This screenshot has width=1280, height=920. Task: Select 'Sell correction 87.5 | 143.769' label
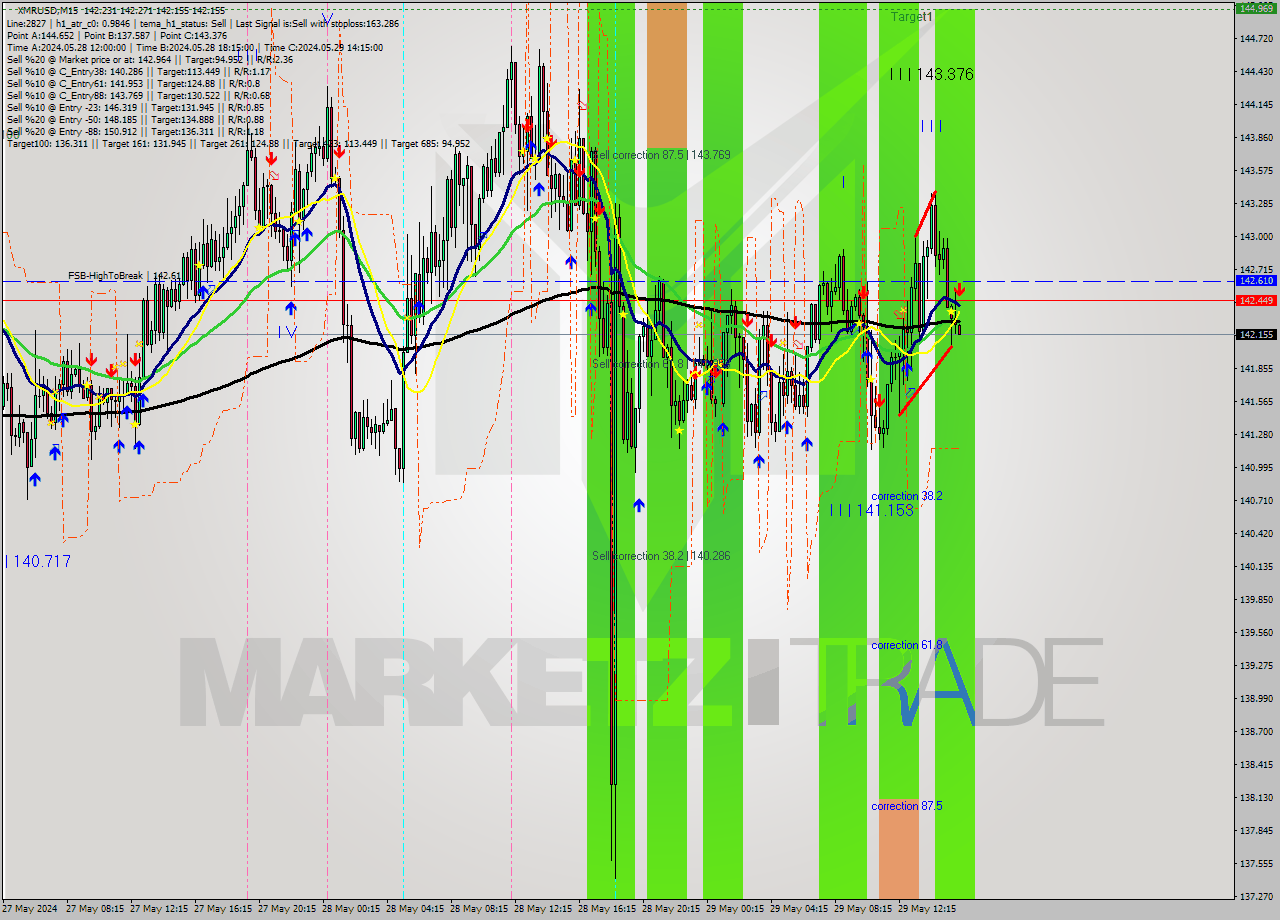tap(661, 155)
